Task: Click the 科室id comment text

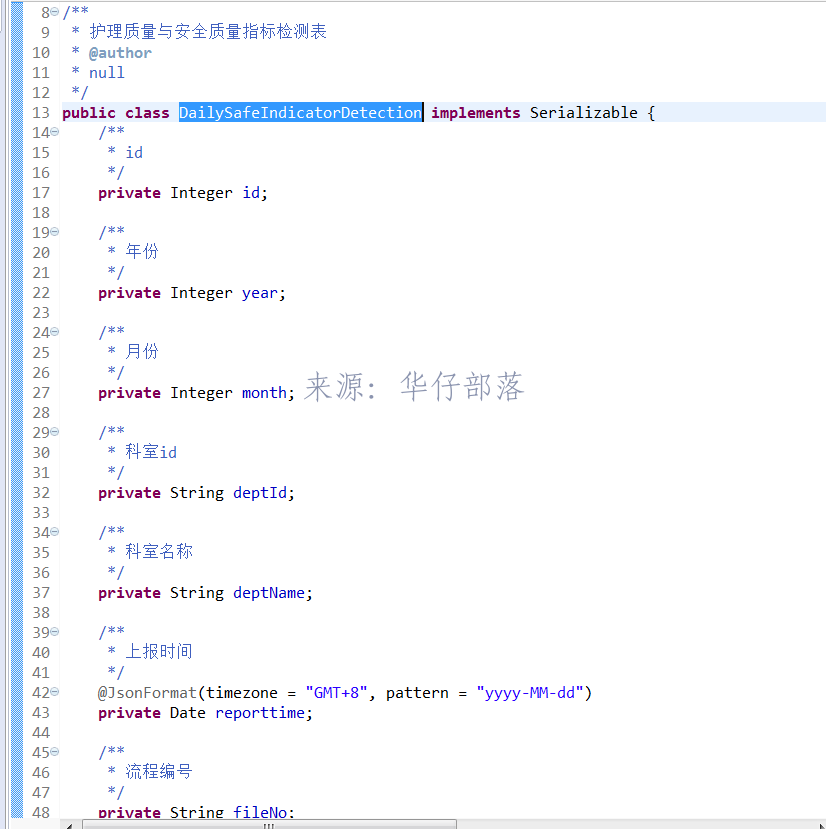Action: click(151, 452)
